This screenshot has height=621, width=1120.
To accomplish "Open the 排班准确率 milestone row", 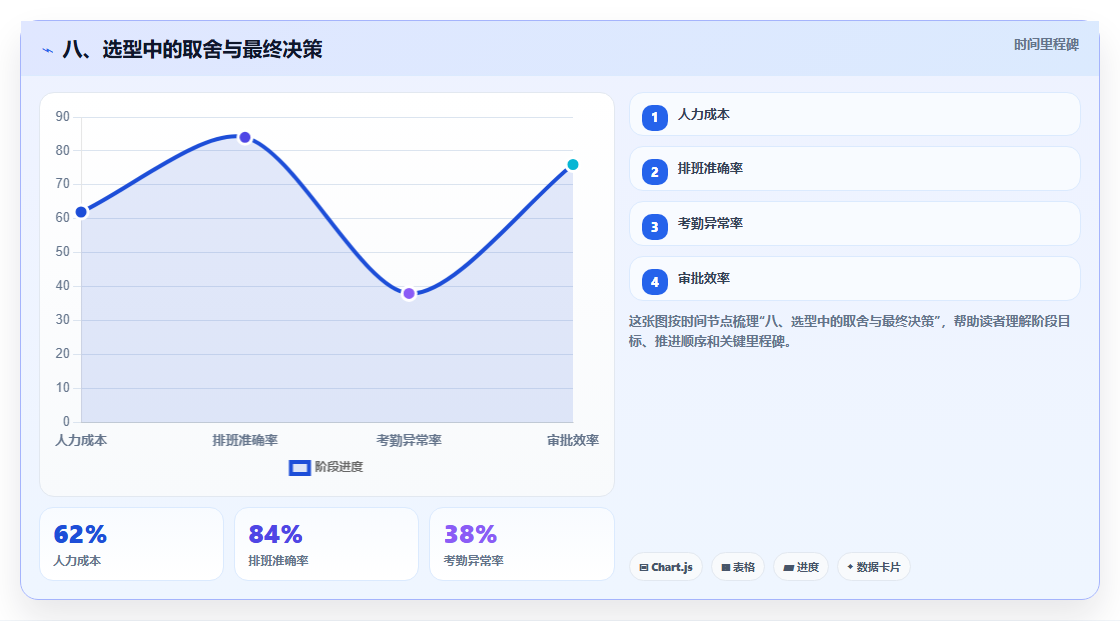I will click(854, 169).
